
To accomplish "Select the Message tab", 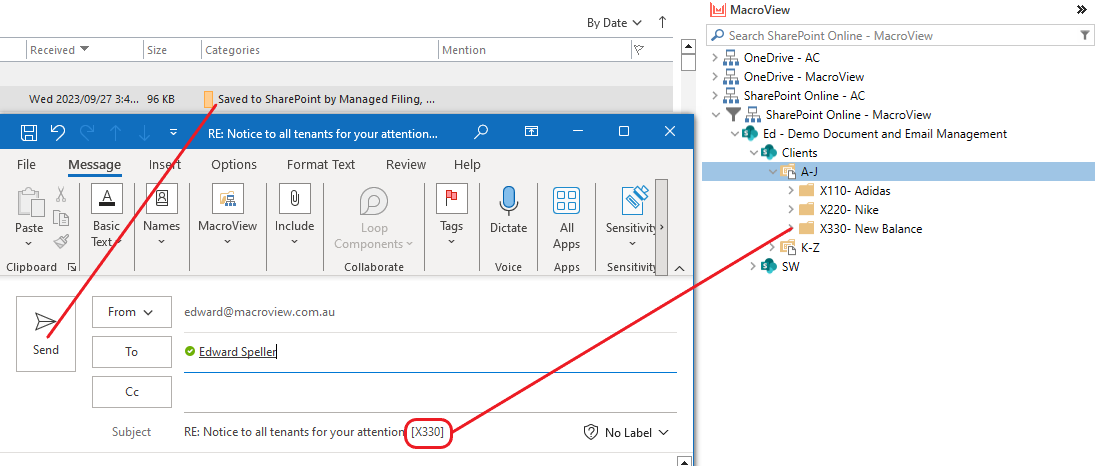I will coord(94,164).
